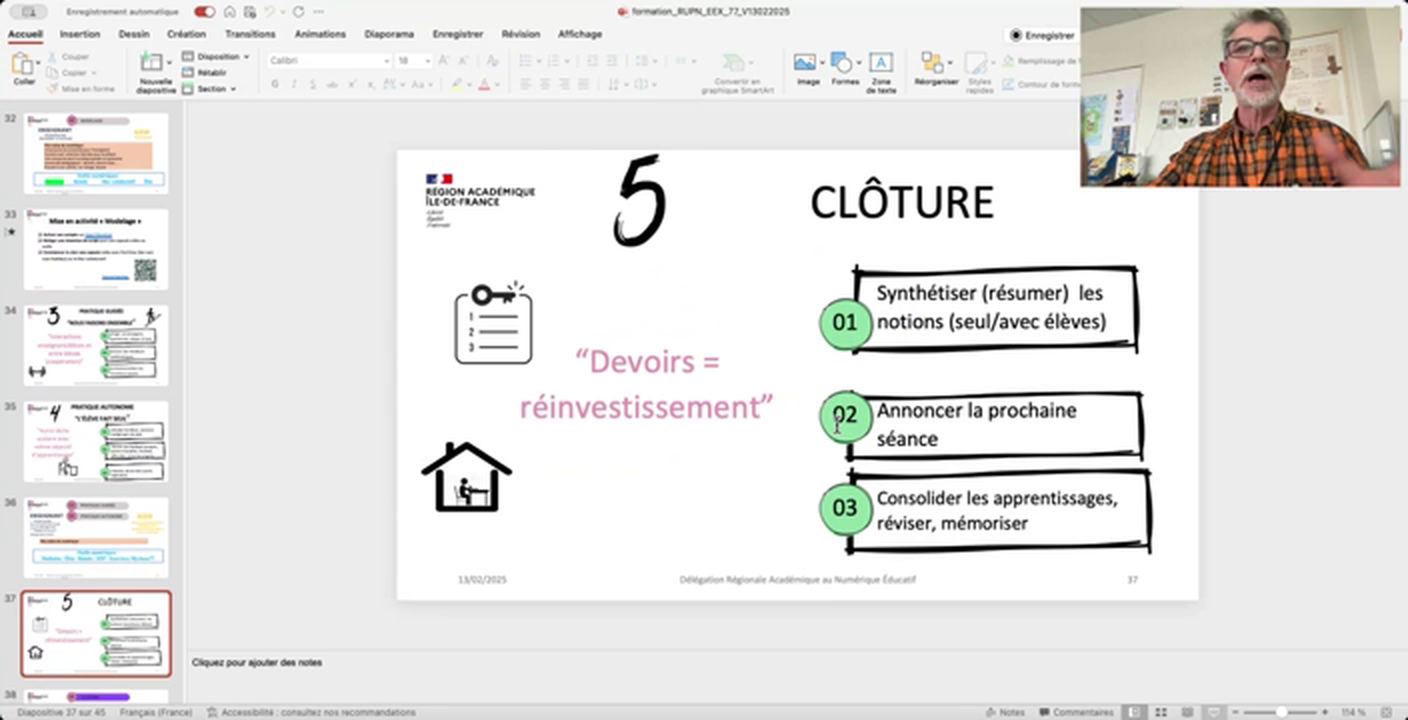Screen dimensions: 1408x720
Task: Switch to the Diaporama tab
Action: (389, 34)
